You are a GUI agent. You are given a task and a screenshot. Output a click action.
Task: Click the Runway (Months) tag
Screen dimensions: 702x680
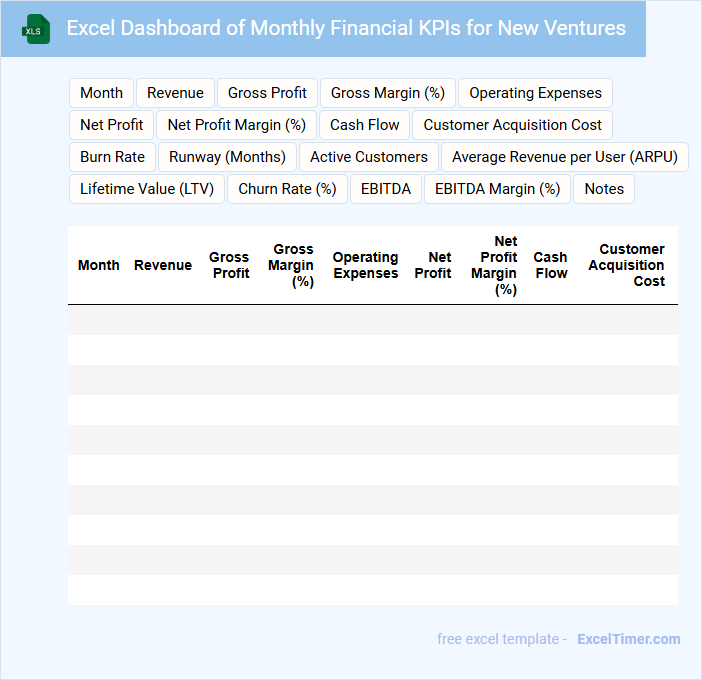[x=227, y=157]
